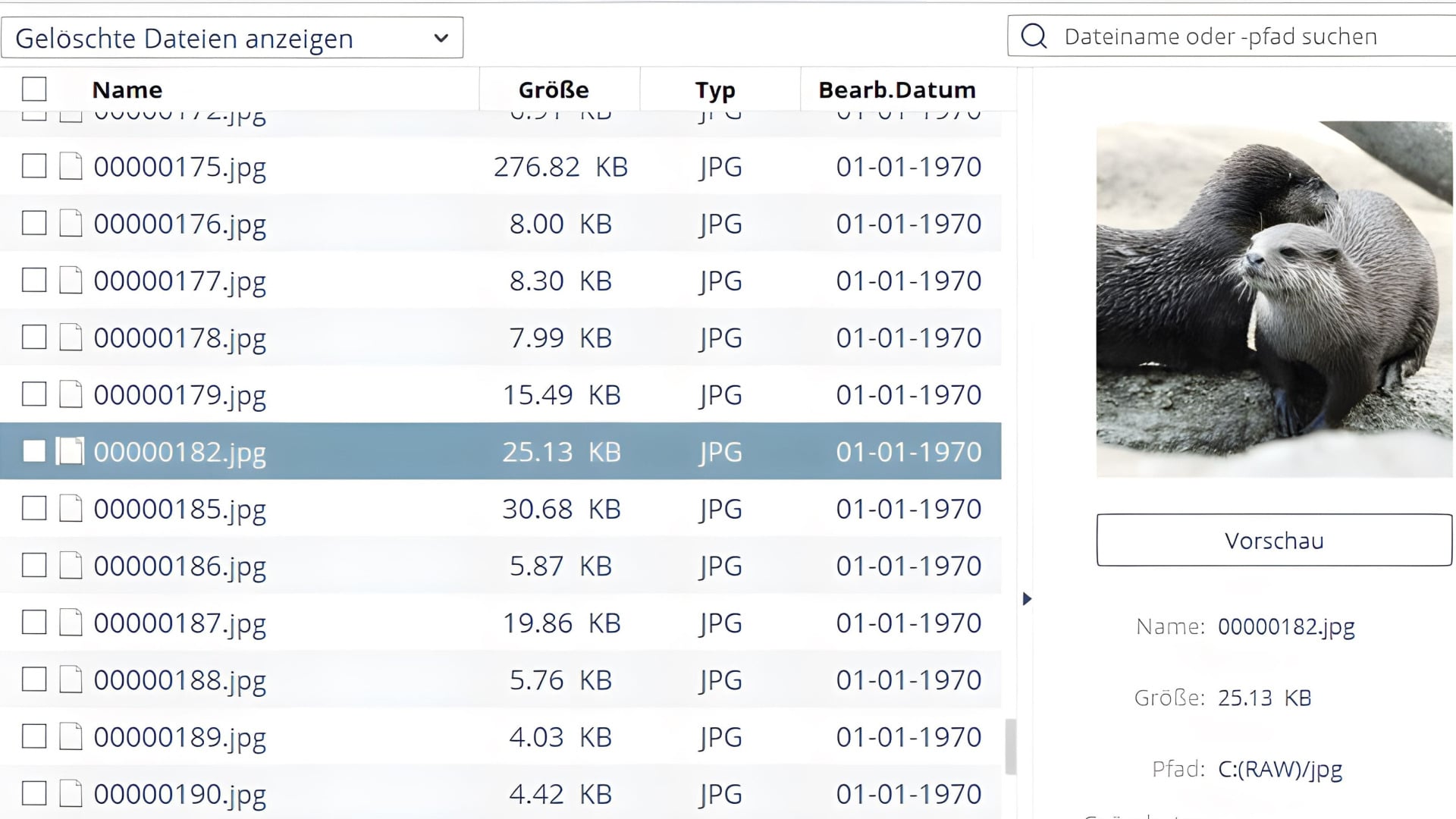Viewport: 1456px width, 819px height.
Task: Sort by the Größe column header
Action: coord(554,89)
